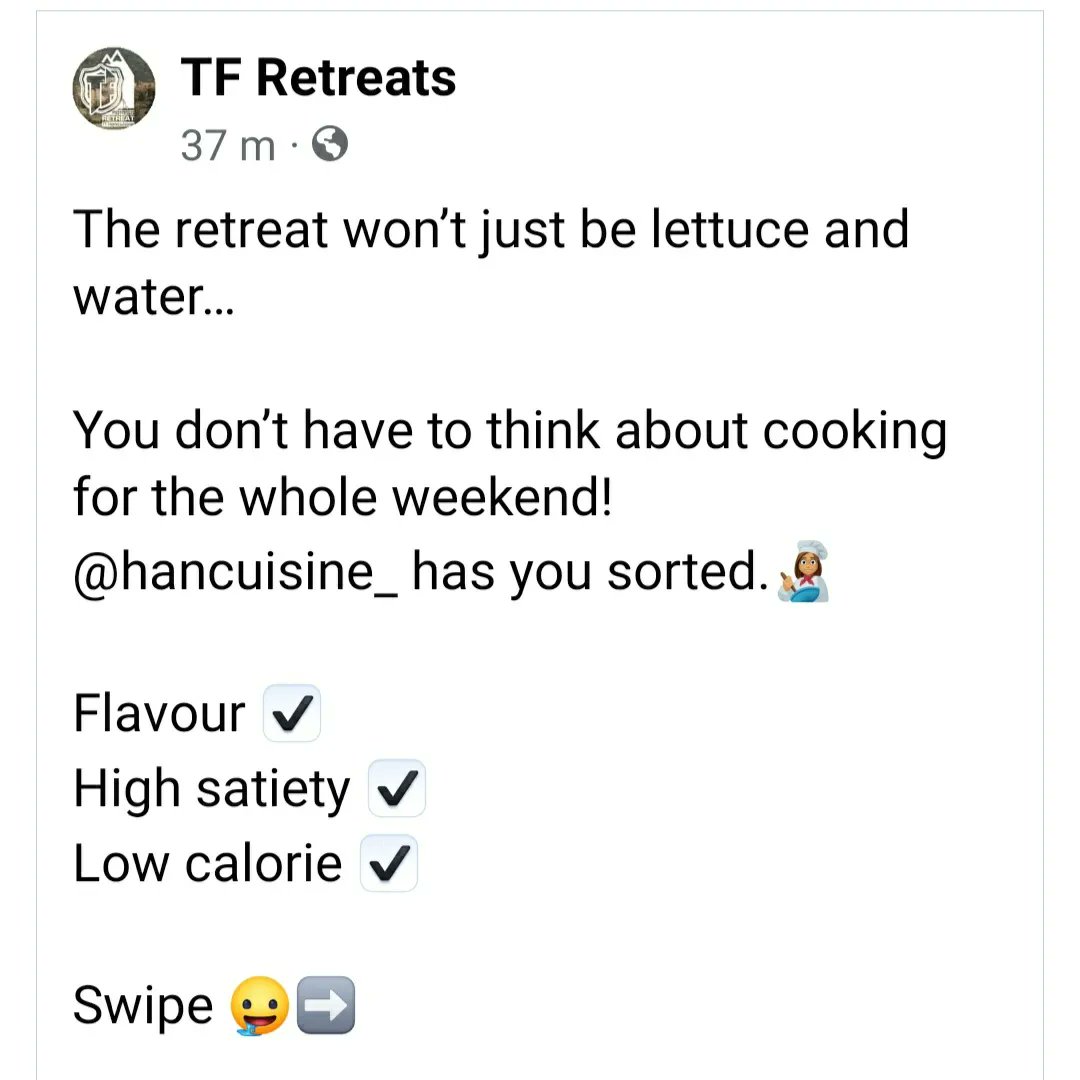
Task: Select the 'retreat won't just be lettuce' line
Action: pos(491,230)
